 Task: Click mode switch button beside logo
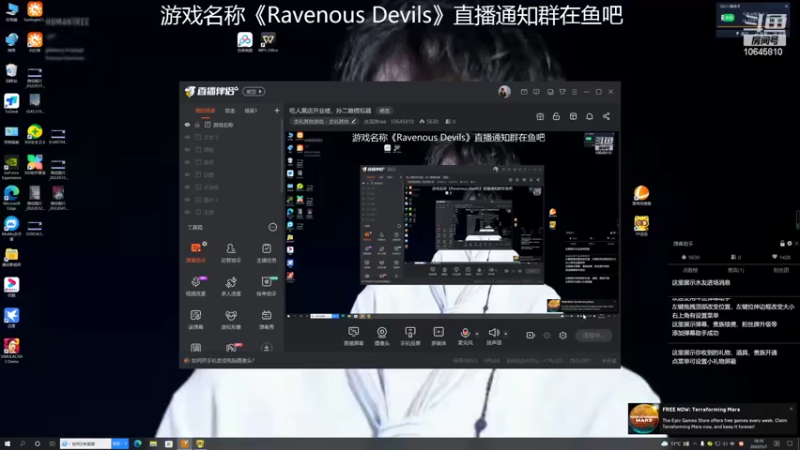click(254, 92)
